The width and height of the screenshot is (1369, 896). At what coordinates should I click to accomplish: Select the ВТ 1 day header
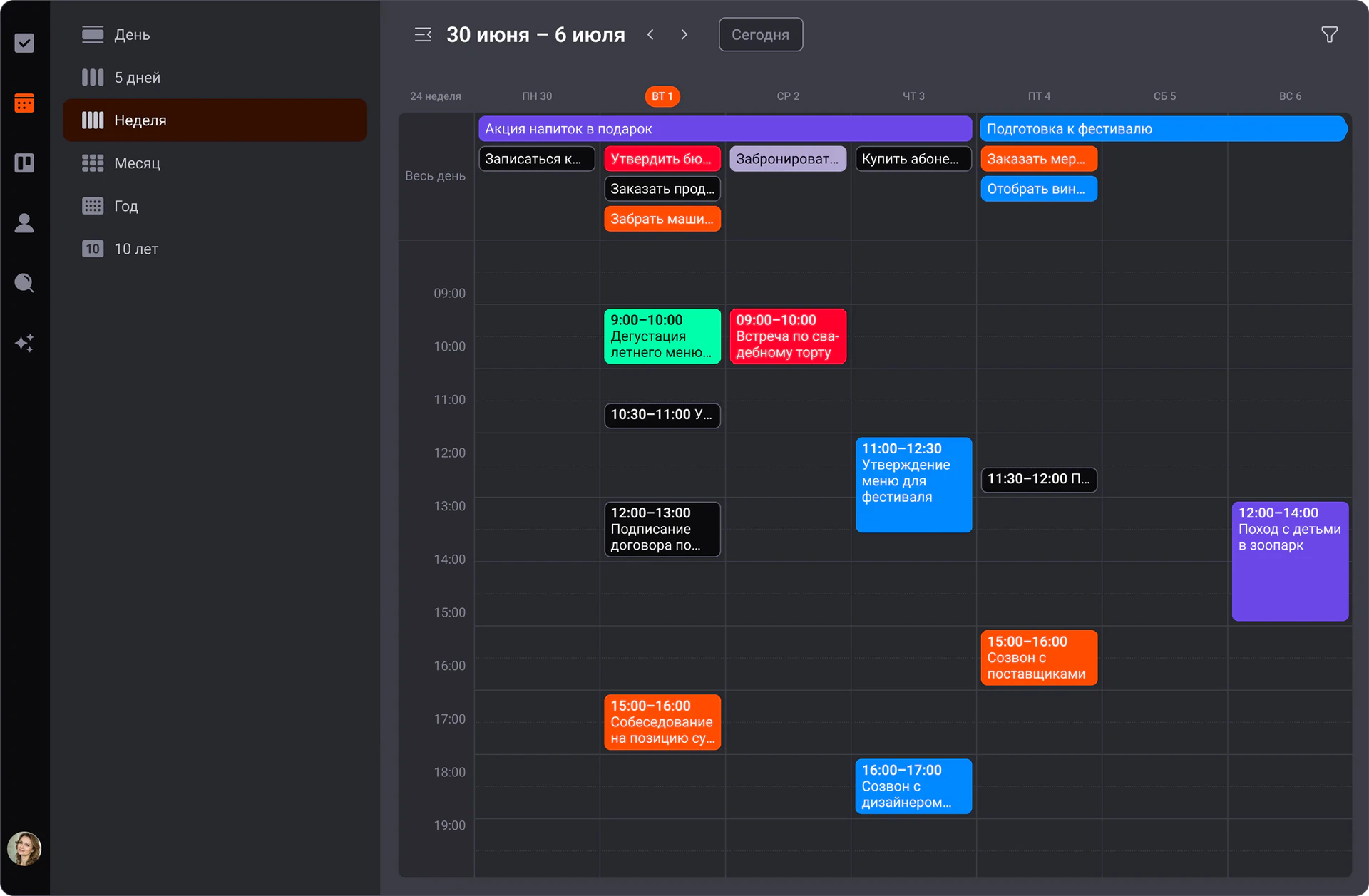pyautogui.click(x=662, y=96)
